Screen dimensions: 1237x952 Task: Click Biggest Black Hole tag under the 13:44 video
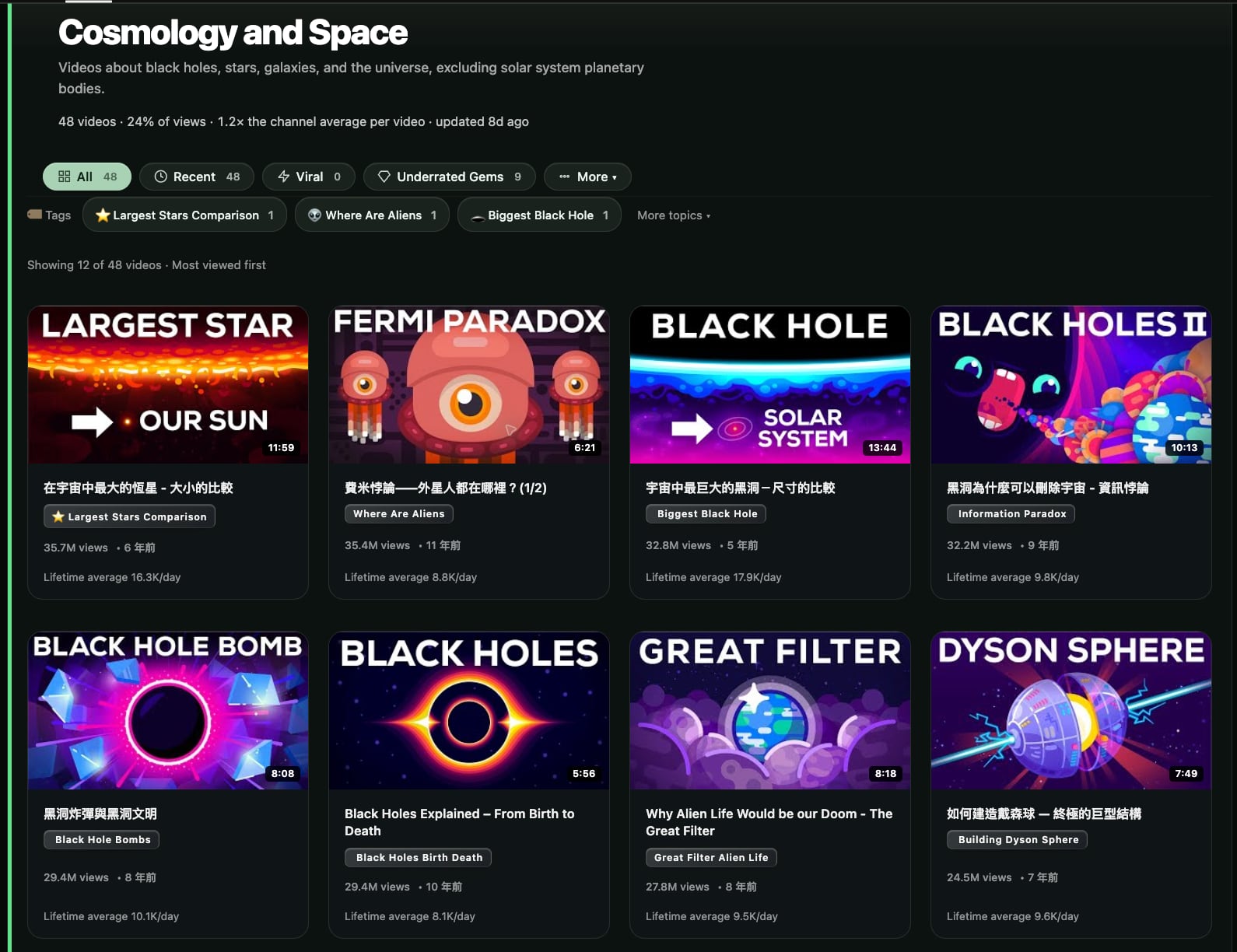click(x=707, y=513)
